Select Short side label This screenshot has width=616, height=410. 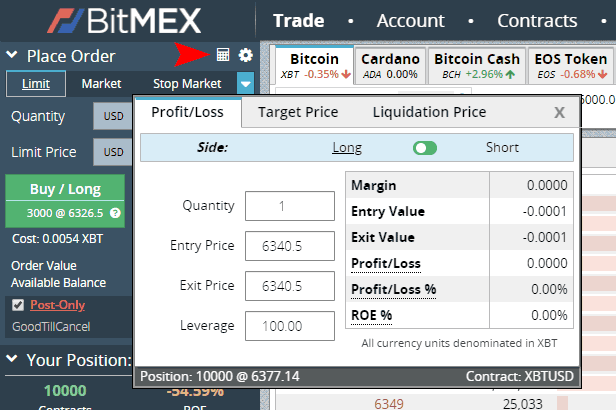(x=502, y=148)
